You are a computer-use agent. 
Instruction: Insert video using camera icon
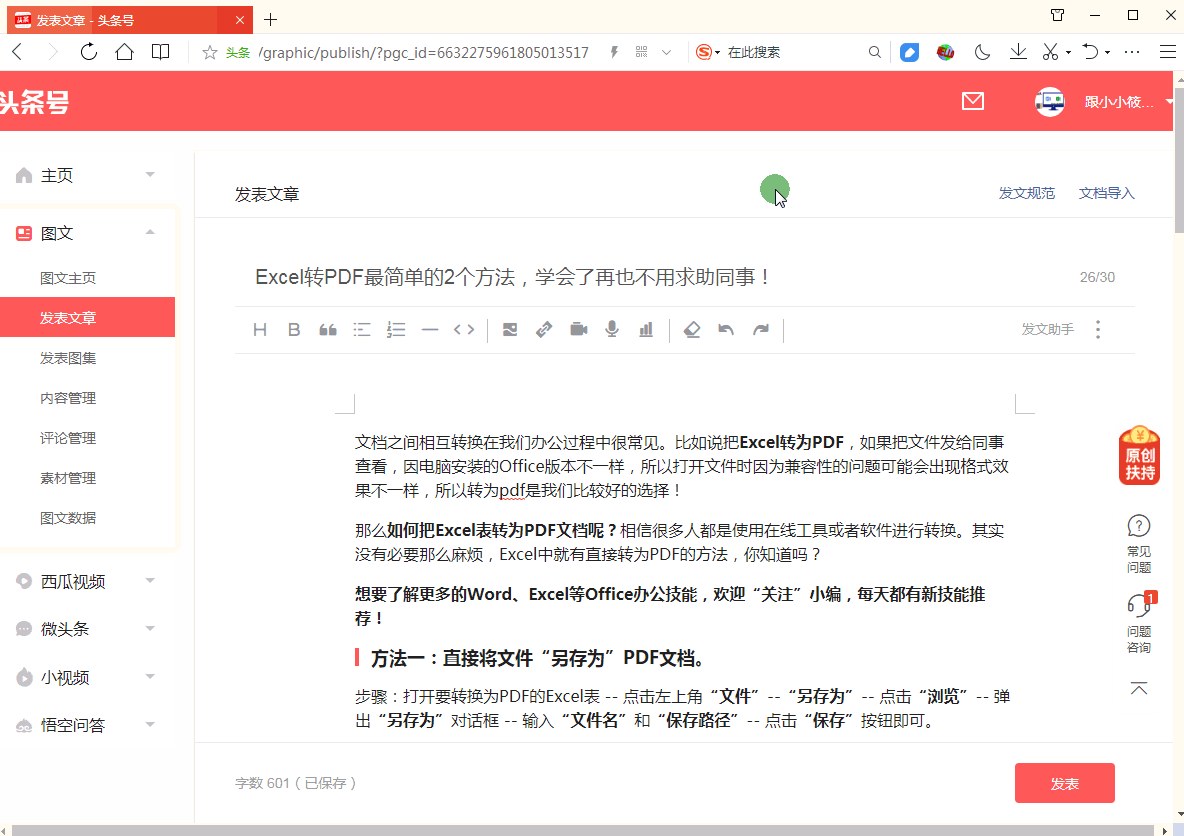(578, 330)
